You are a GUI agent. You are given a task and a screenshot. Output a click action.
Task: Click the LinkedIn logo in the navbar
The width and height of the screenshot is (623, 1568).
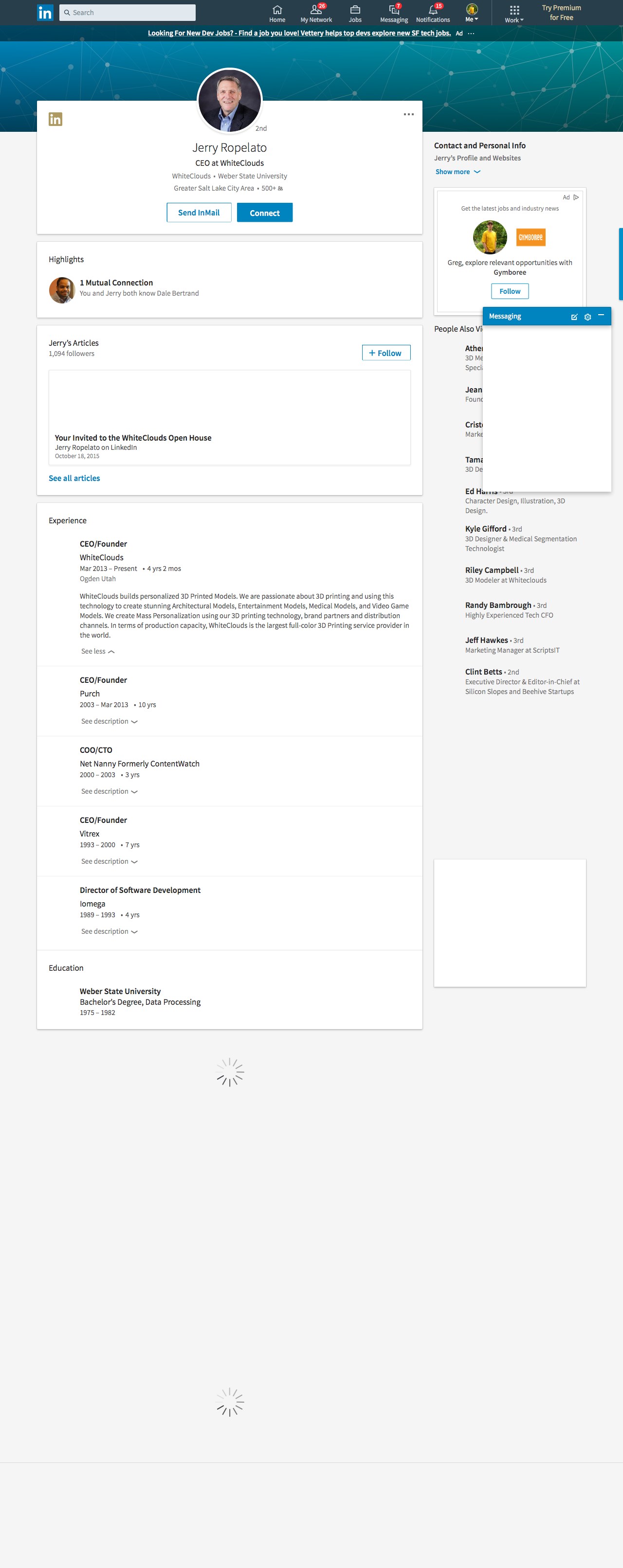[44, 13]
